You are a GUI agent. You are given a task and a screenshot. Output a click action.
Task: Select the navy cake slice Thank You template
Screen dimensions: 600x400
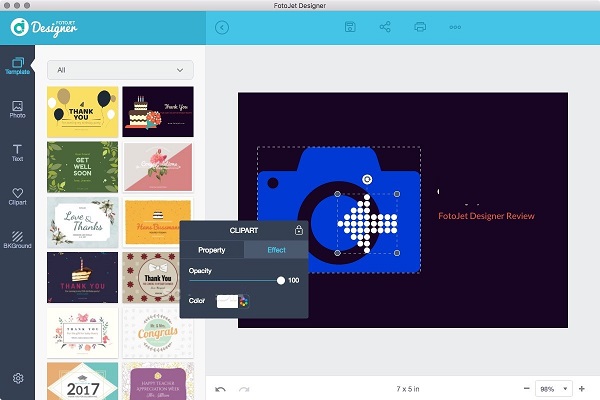pyautogui.click(x=83, y=278)
